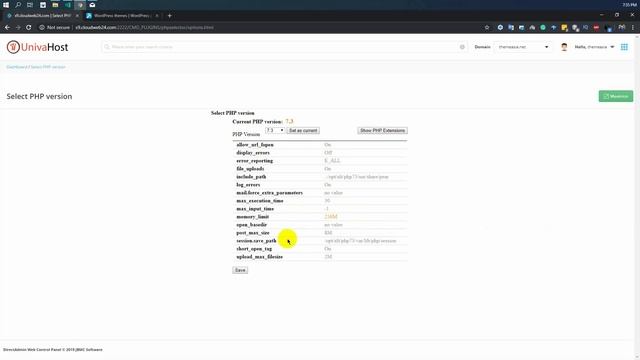Bookmark this page with the star icon
The height and width of the screenshot is (360, 640).
(x=487, y=27)
